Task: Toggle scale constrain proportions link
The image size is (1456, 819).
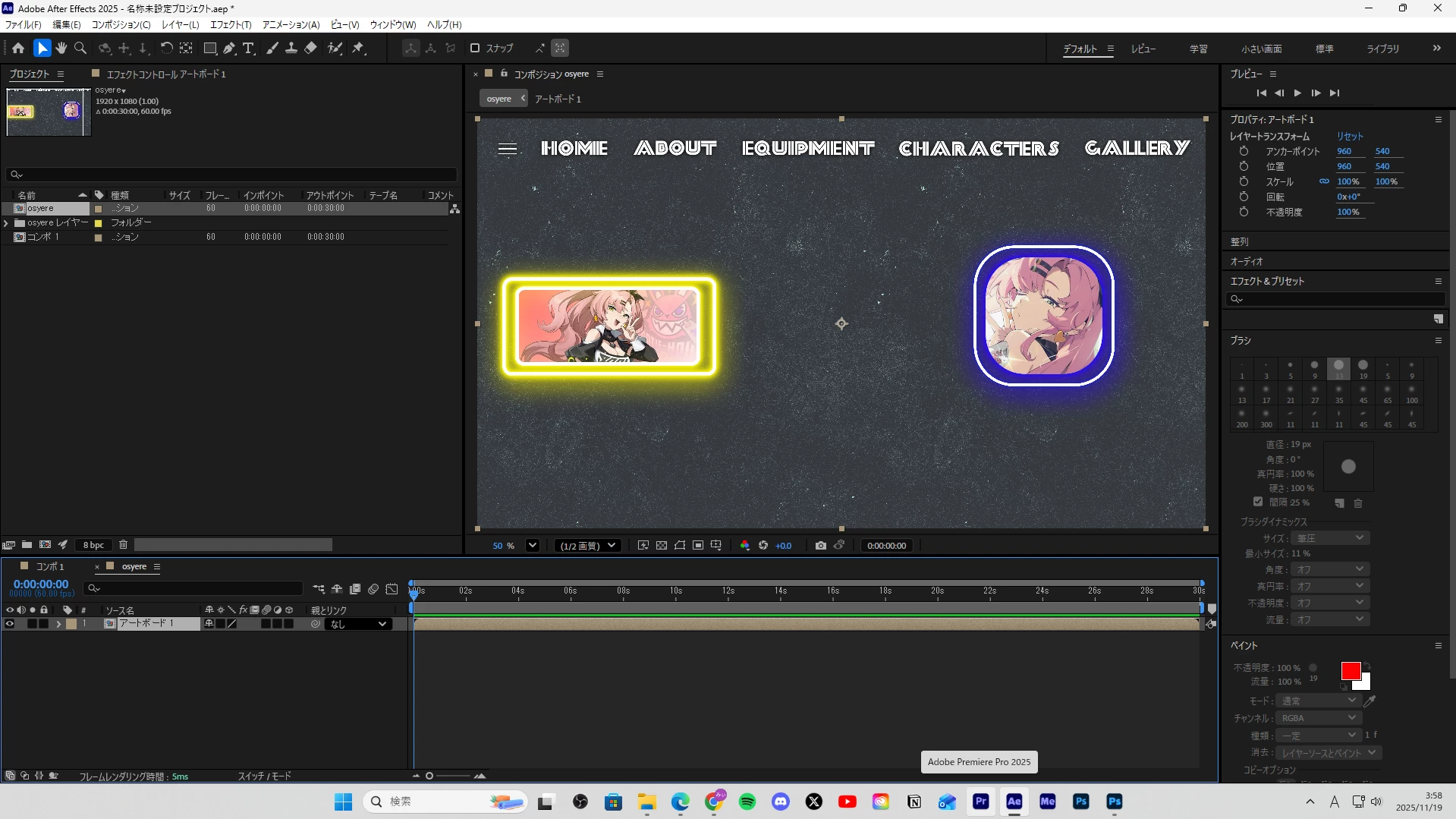Action: point(1324,181)
